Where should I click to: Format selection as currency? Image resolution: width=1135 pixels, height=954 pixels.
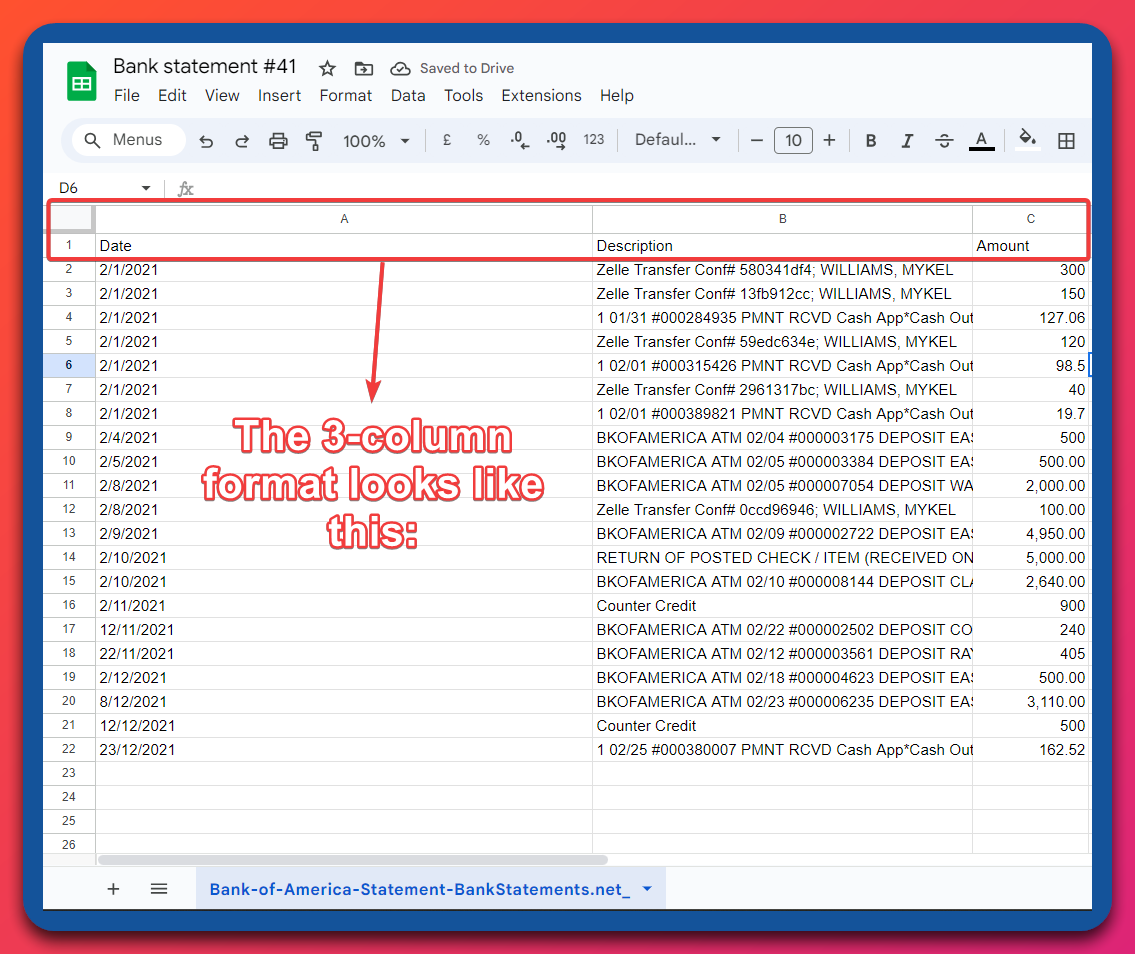coord(446,140)
